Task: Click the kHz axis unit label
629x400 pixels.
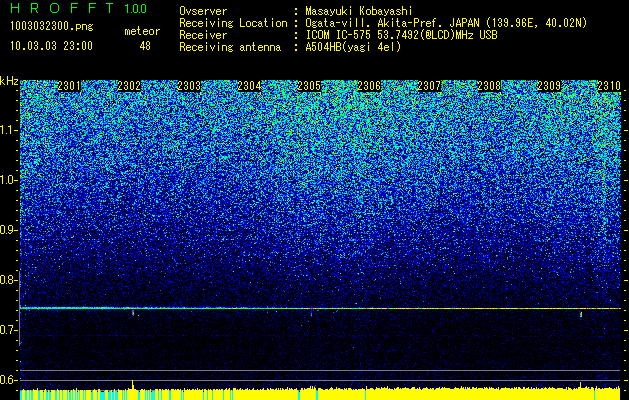Action: pyautogui.click(x=9, y=81)
